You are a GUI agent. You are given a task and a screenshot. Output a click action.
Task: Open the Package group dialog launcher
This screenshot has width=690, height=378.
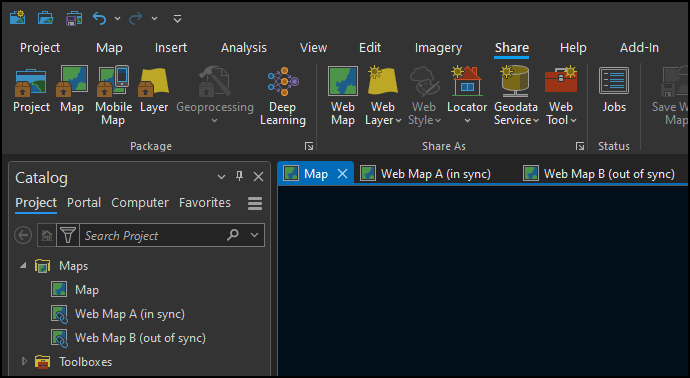pos(309,146)
